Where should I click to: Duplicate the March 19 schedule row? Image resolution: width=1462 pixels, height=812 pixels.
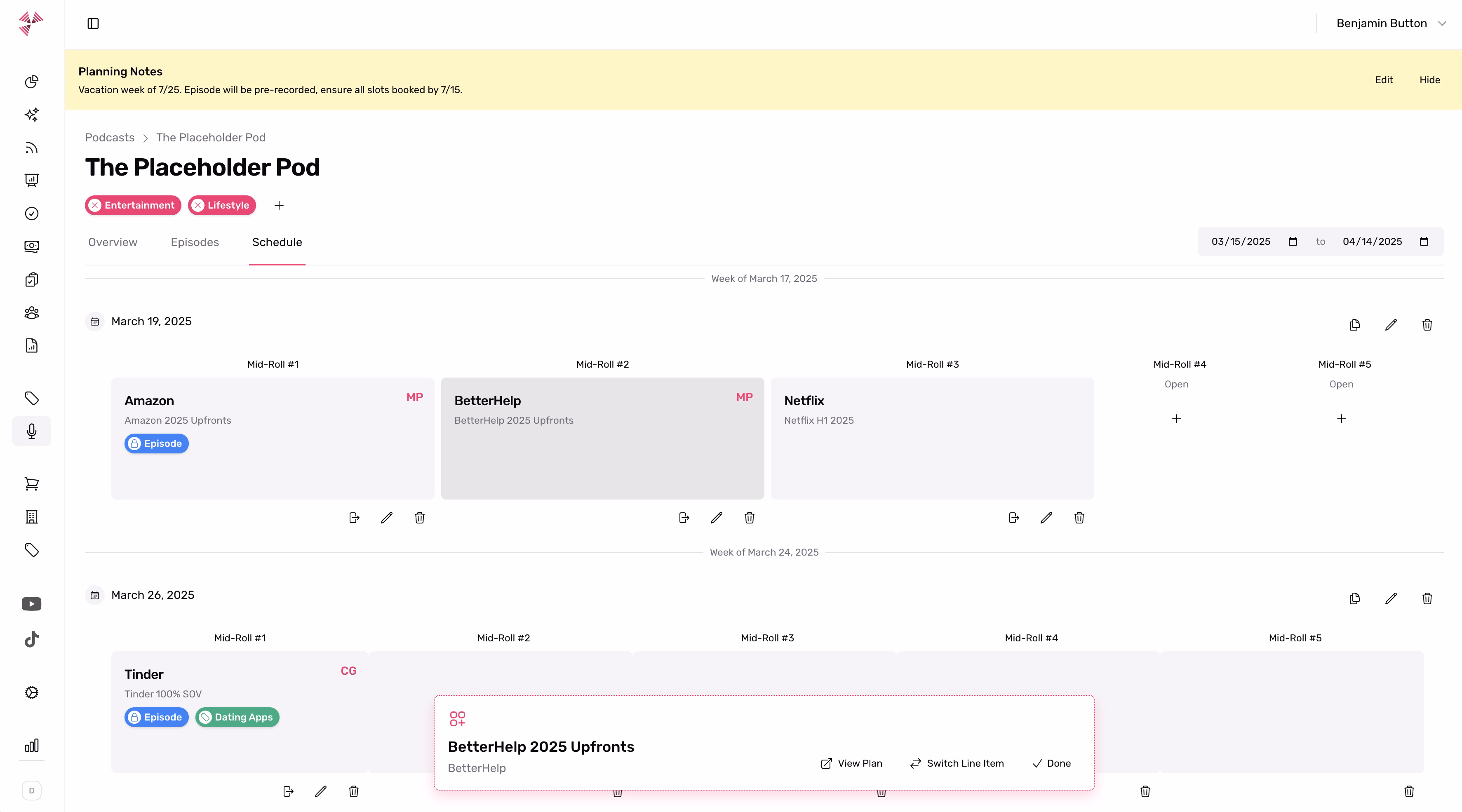[x=1355, y=324]
